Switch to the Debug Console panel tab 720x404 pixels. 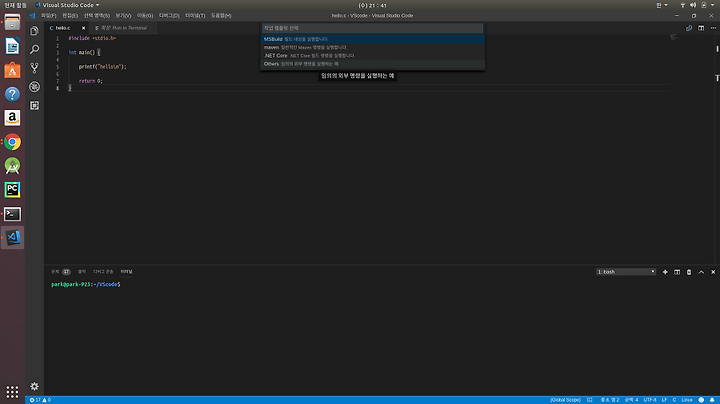[x=103, y=272]
